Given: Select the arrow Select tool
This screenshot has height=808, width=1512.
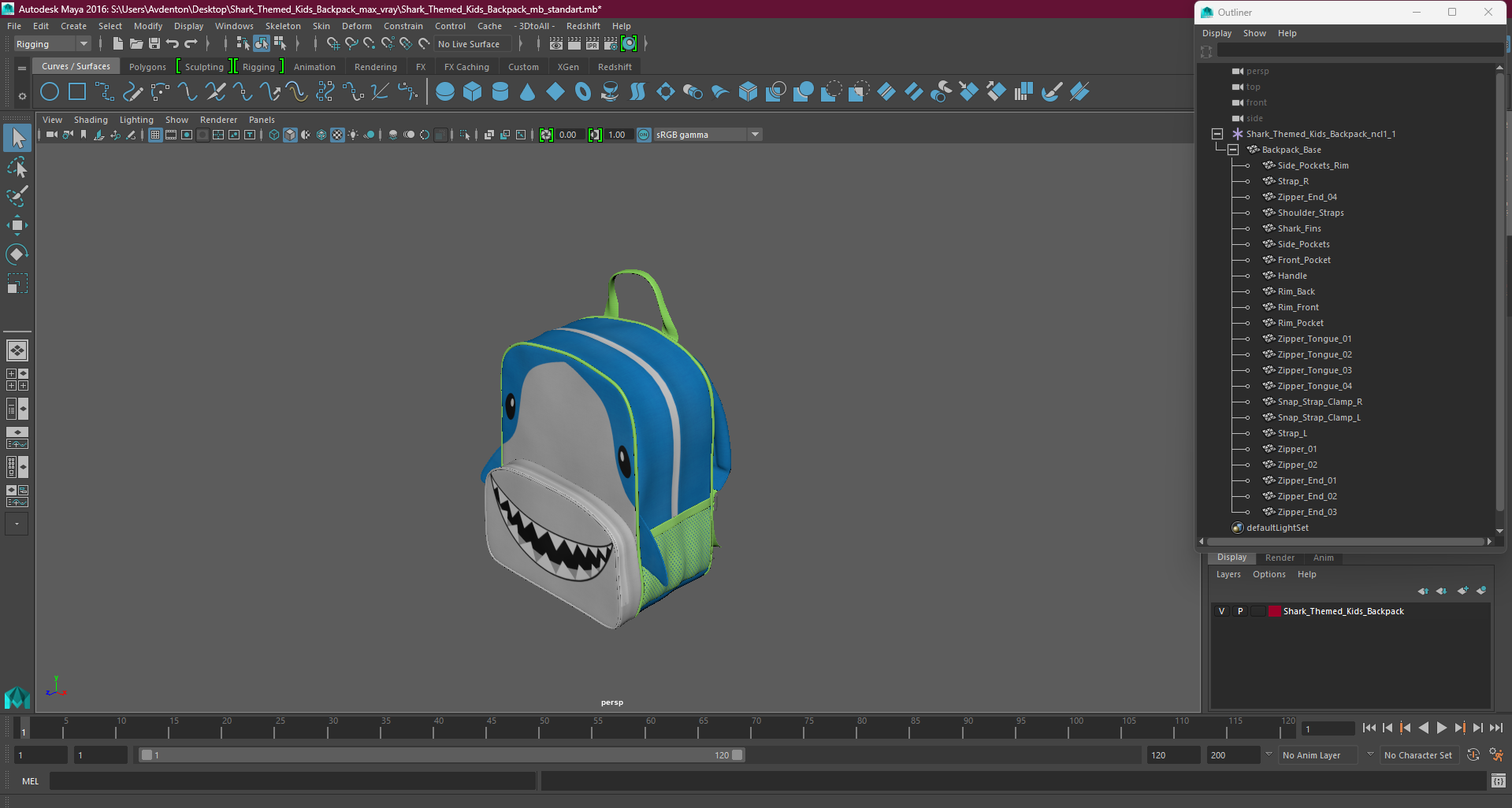Looking at the screenshot, I should (x=17, y=138).
